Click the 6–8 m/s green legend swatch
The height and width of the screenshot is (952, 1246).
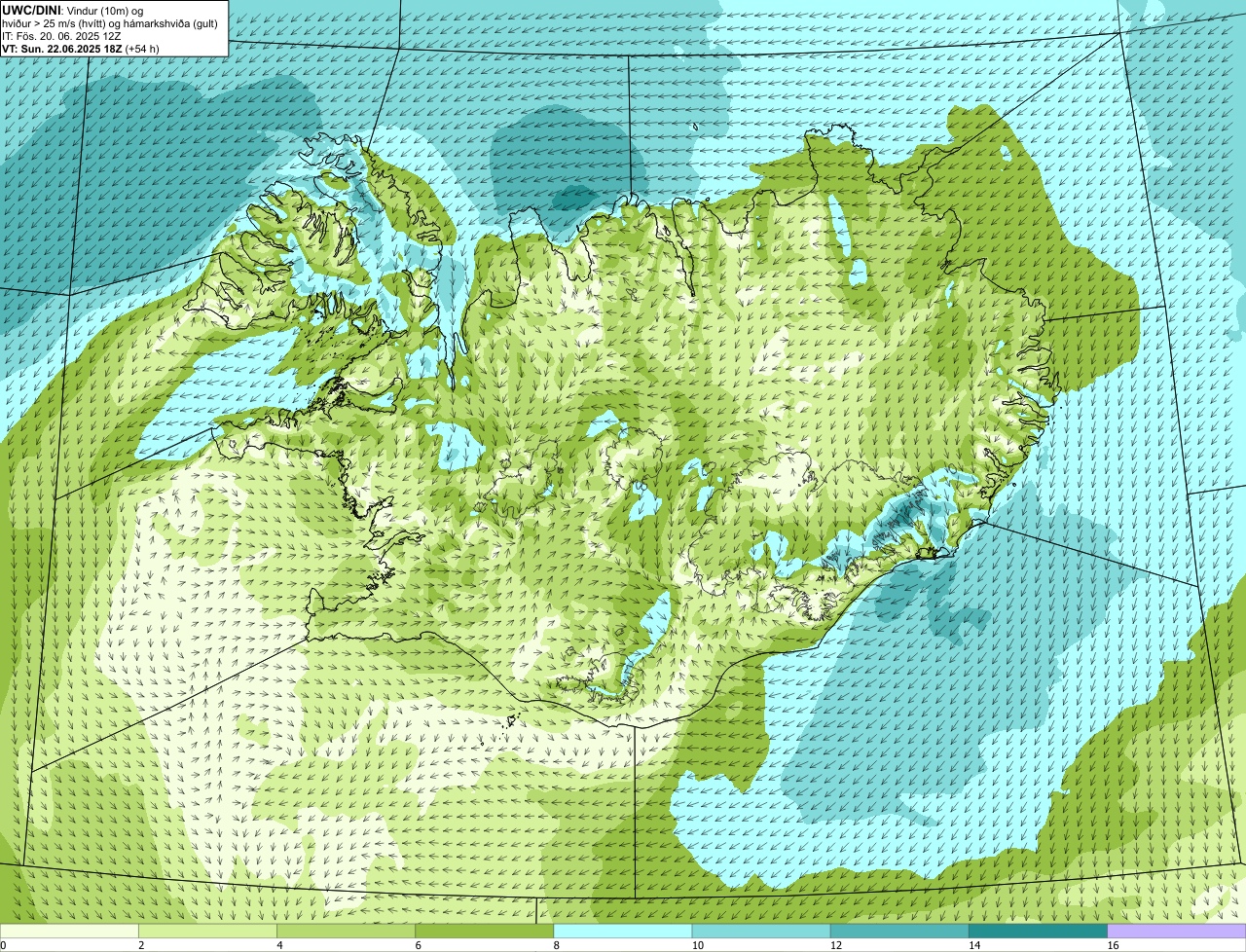[485, 931]
